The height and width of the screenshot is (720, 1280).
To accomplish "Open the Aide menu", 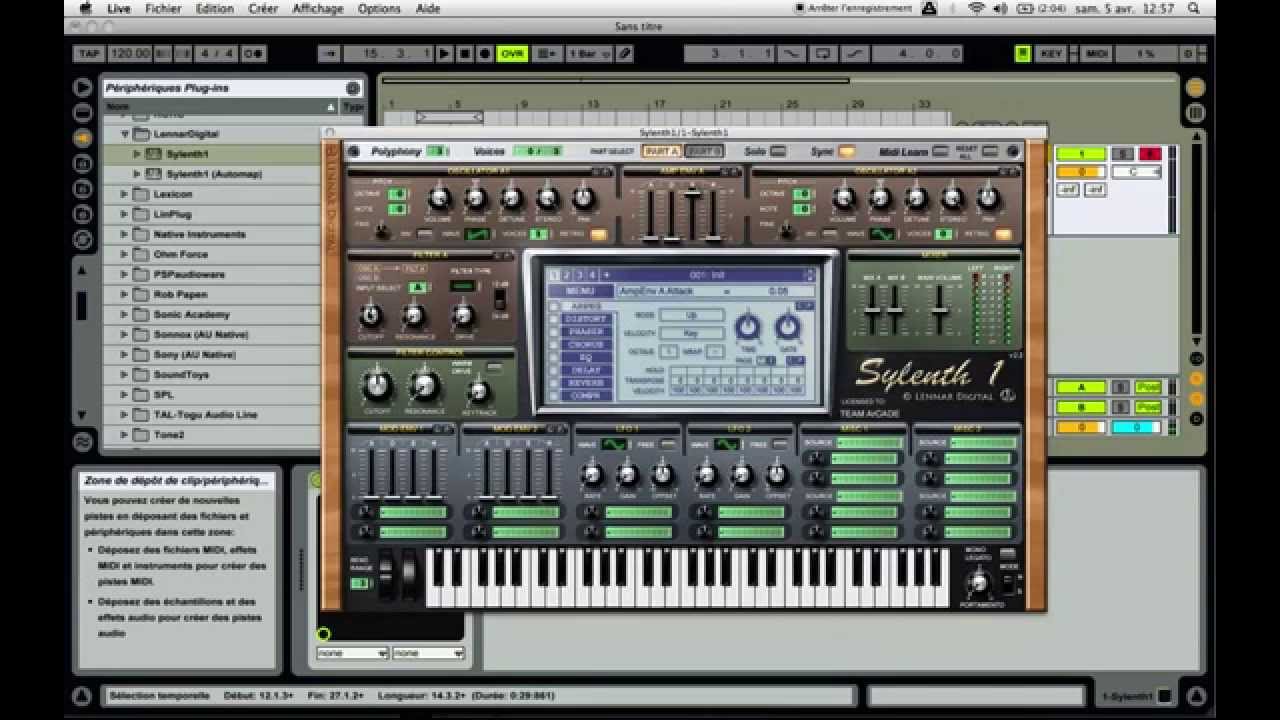I will click(427, 8).
